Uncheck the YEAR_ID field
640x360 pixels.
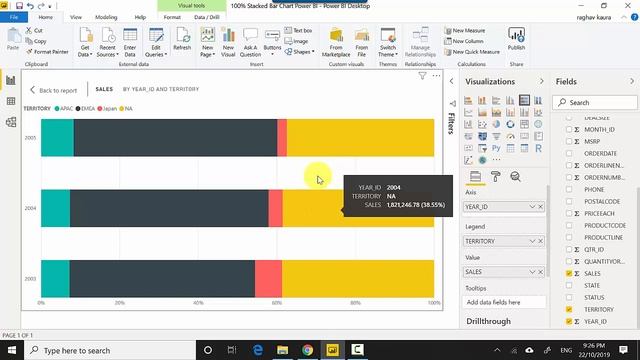pos(569,322)
